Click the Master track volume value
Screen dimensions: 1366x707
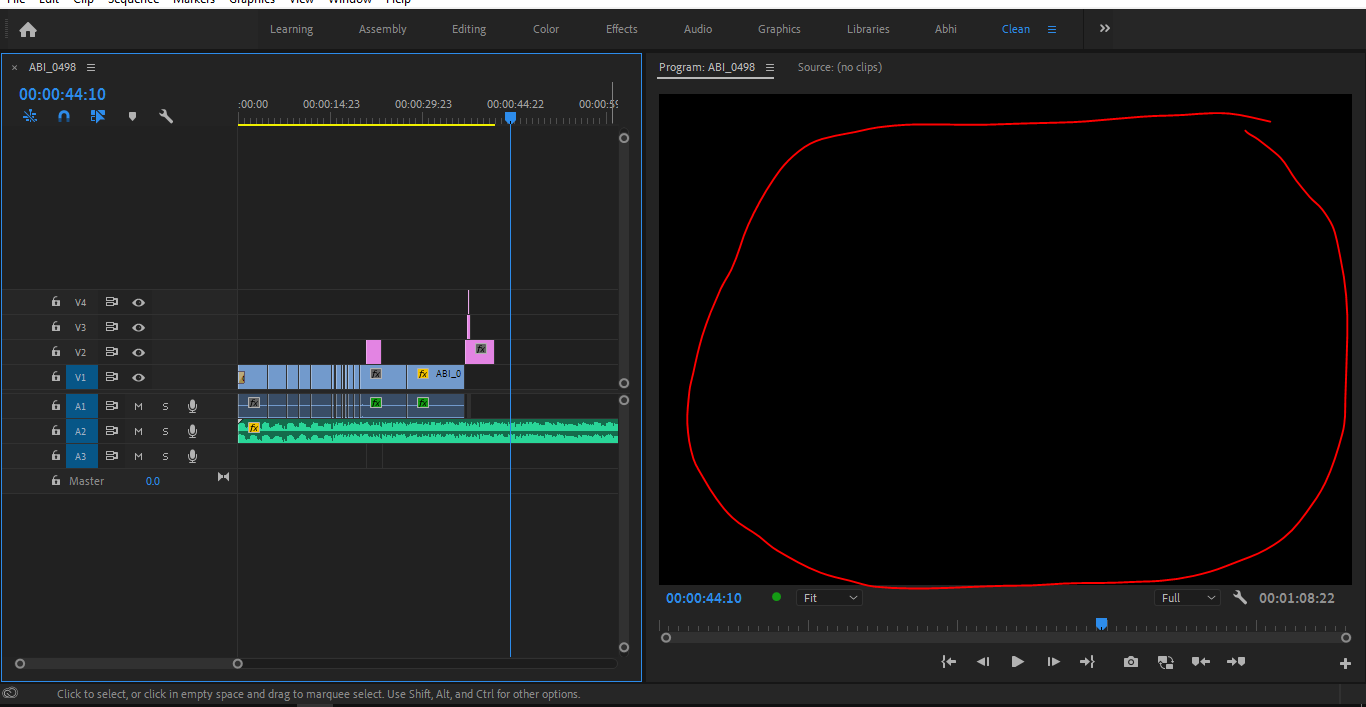[153, 481]
